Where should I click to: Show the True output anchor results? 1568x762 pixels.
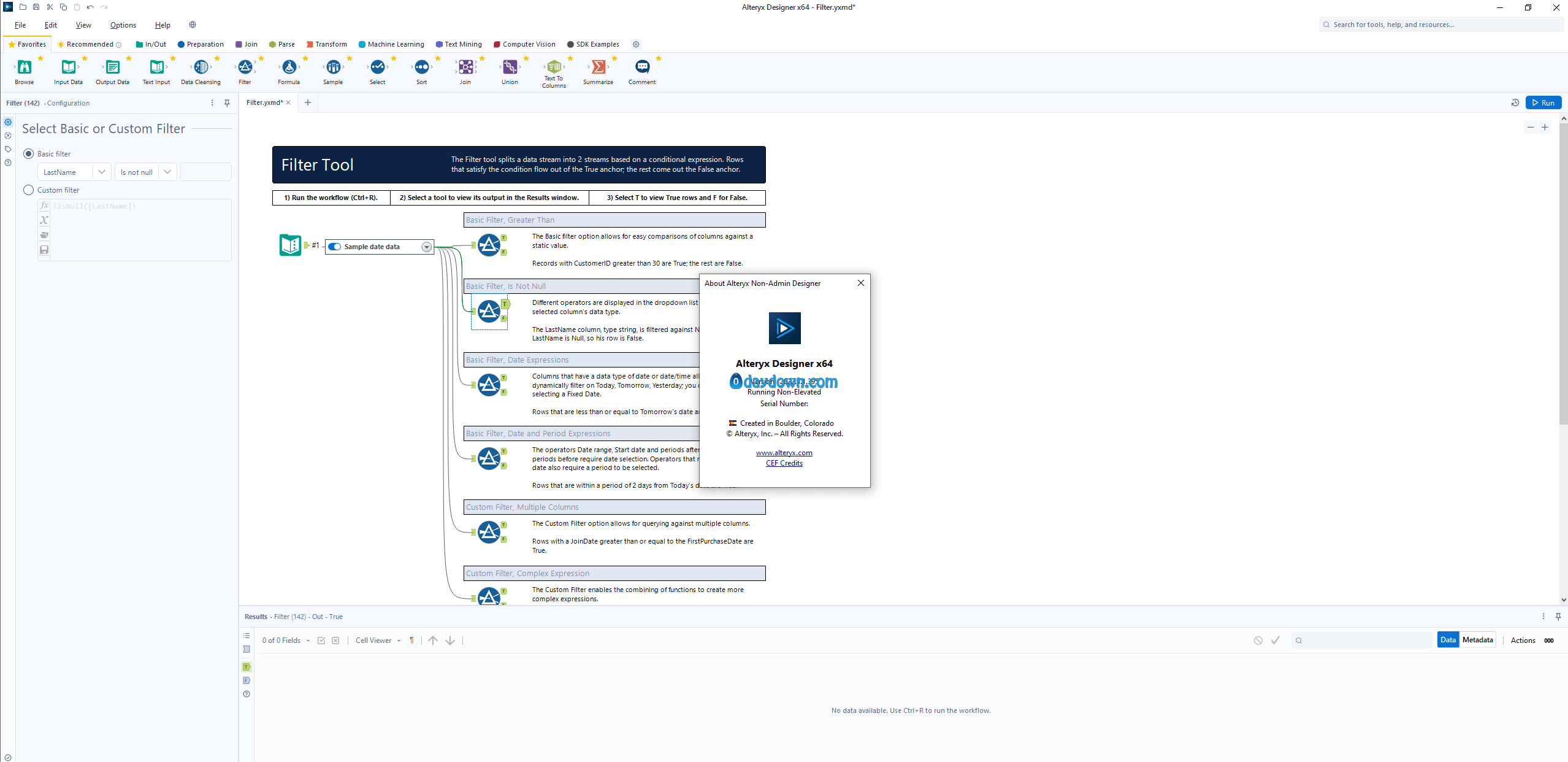(x=247, y=667)
